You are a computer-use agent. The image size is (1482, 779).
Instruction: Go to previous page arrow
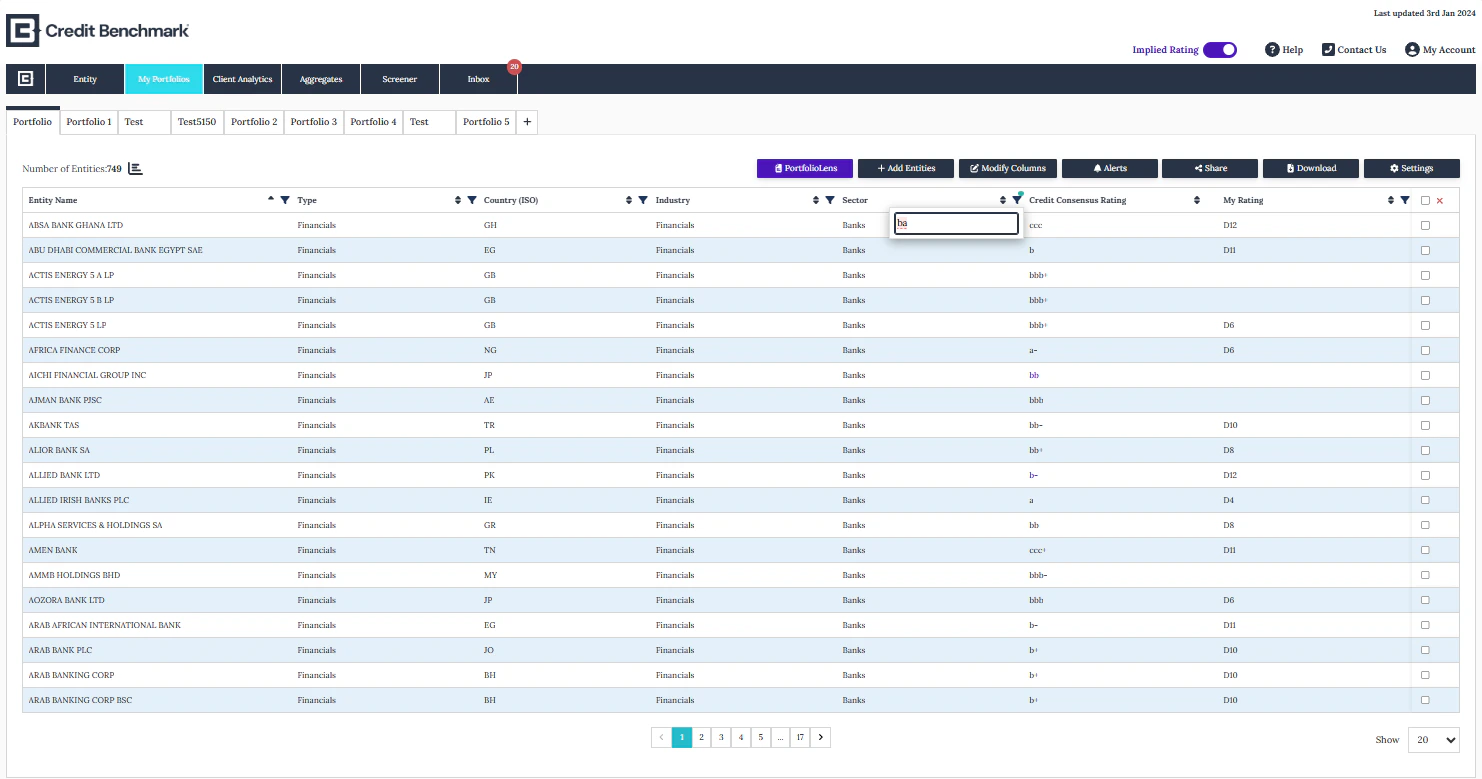(x=661, y=737)
